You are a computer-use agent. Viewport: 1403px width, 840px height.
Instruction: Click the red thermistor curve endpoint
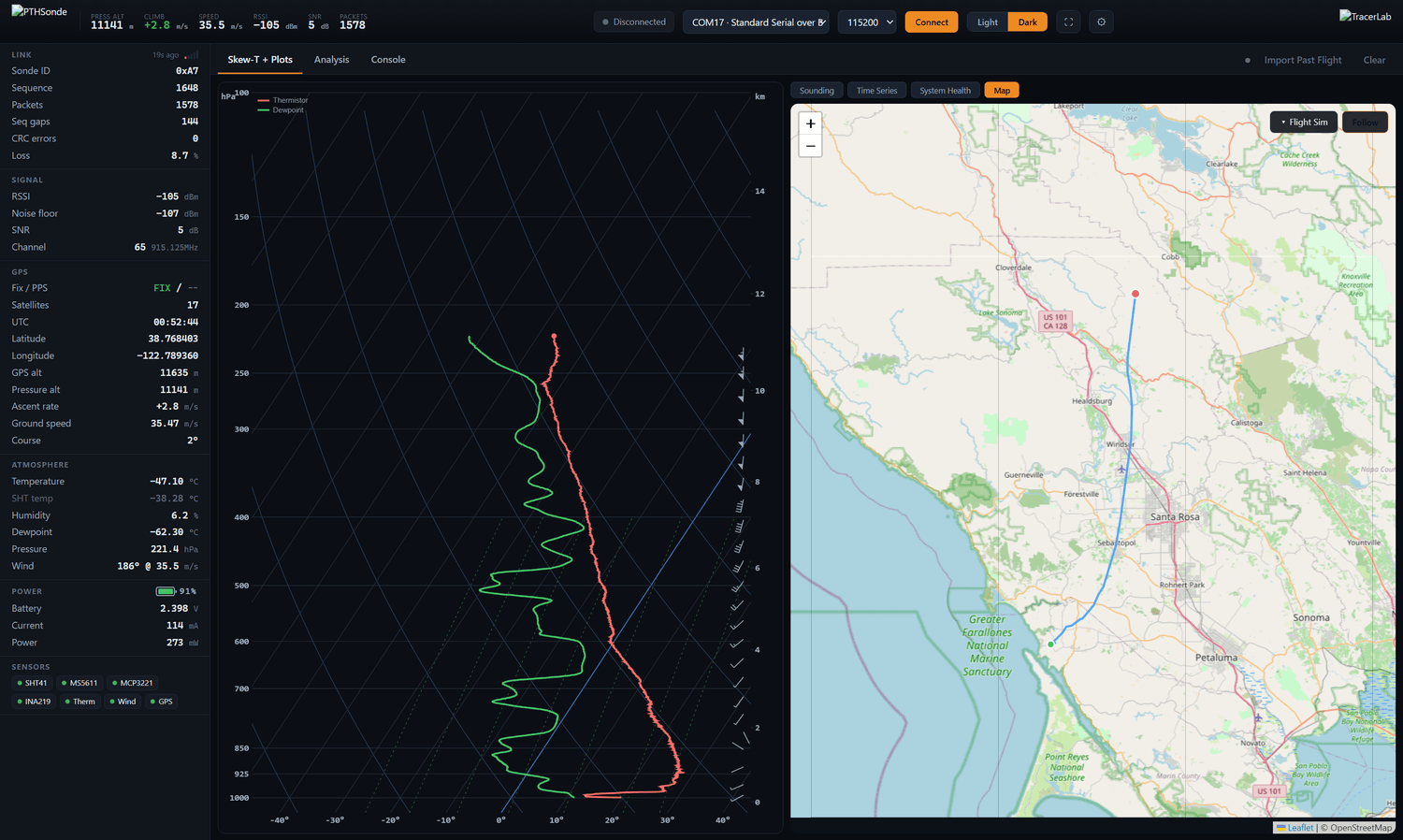point(554,336)
